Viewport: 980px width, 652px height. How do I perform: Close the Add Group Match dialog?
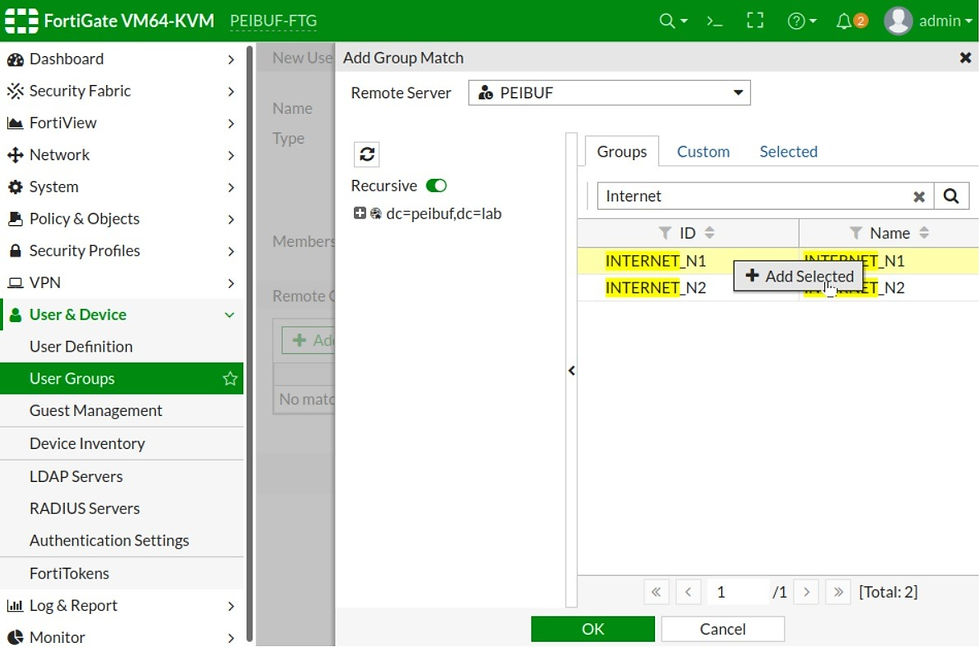click(x=966, y=58)
